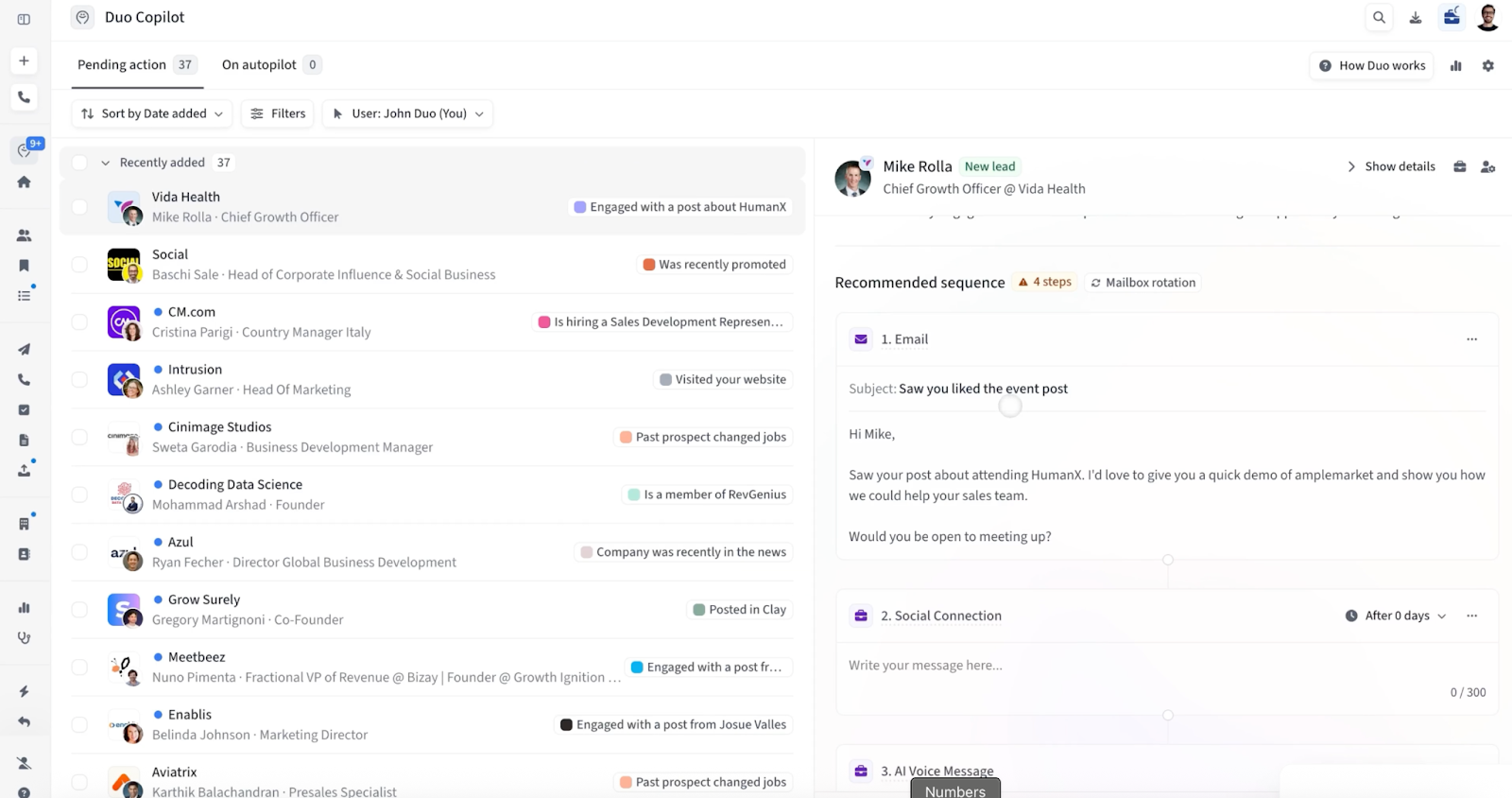This screenshot has width=1512, height=798.
Task: Open the paper plane sequences icon
Action: 24,350
